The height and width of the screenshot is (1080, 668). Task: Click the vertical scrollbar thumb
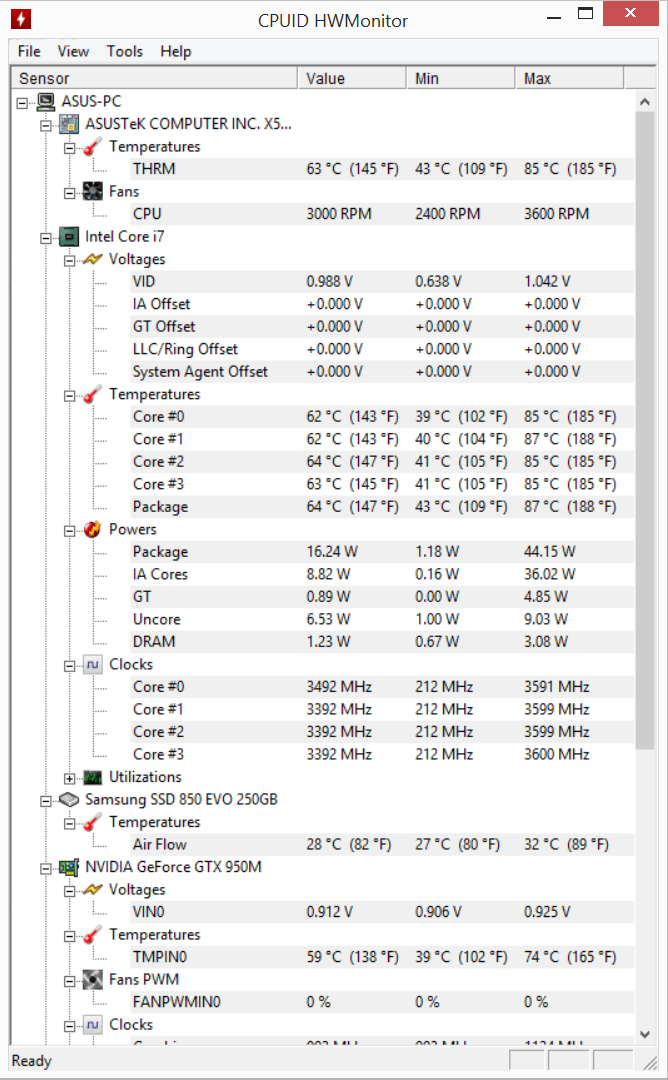point(645,431)
